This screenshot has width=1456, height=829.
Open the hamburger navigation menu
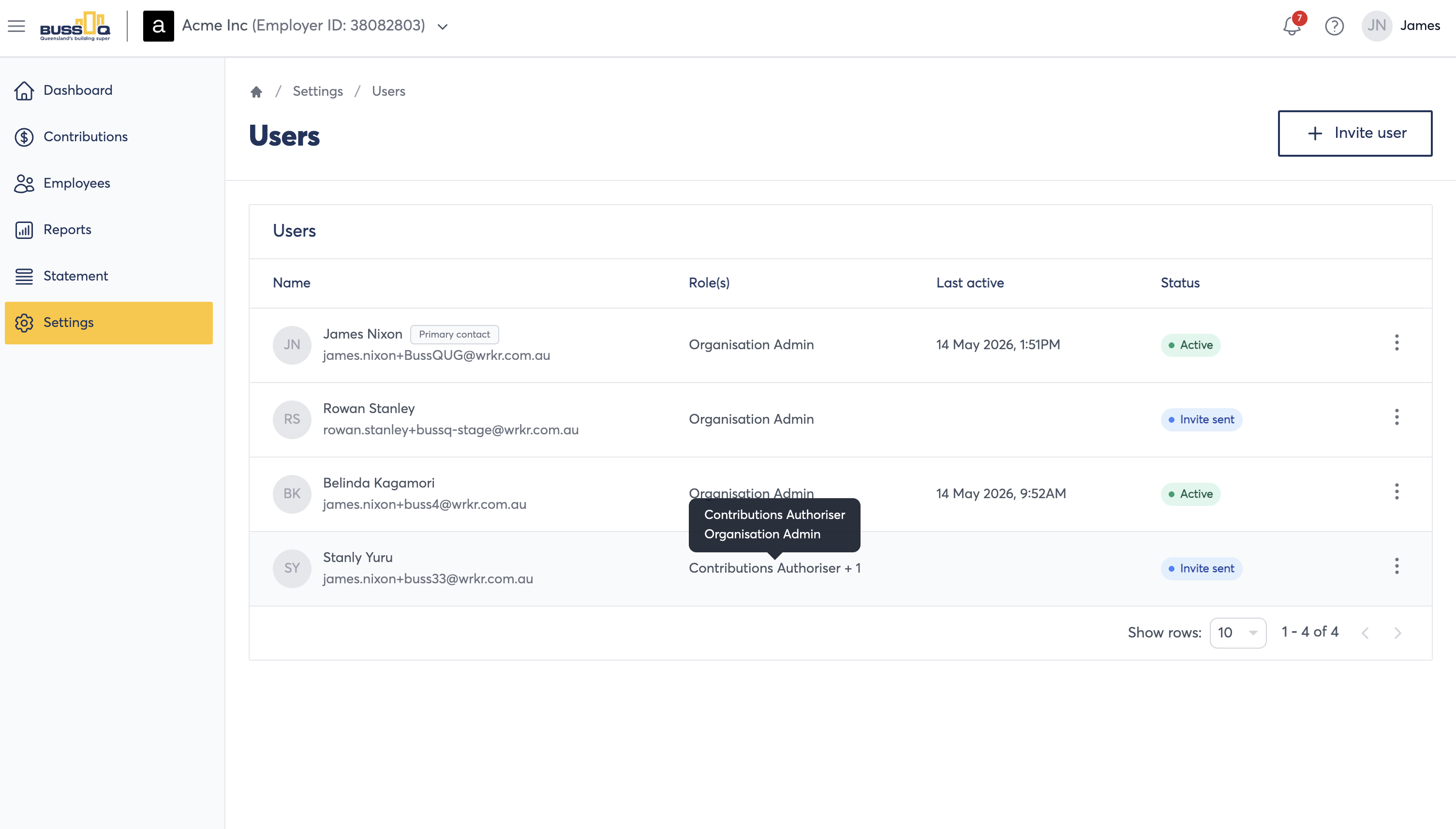(x=16, y=26)
